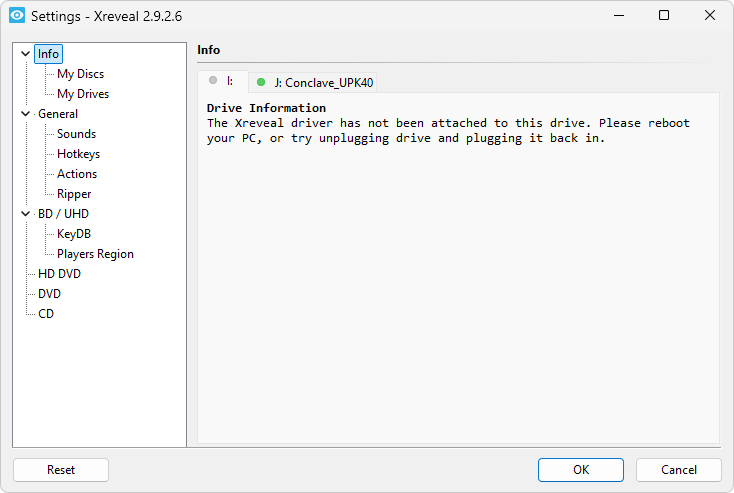Collapse the General tree node
Viewport: 734px width, 493px height.
26,114
